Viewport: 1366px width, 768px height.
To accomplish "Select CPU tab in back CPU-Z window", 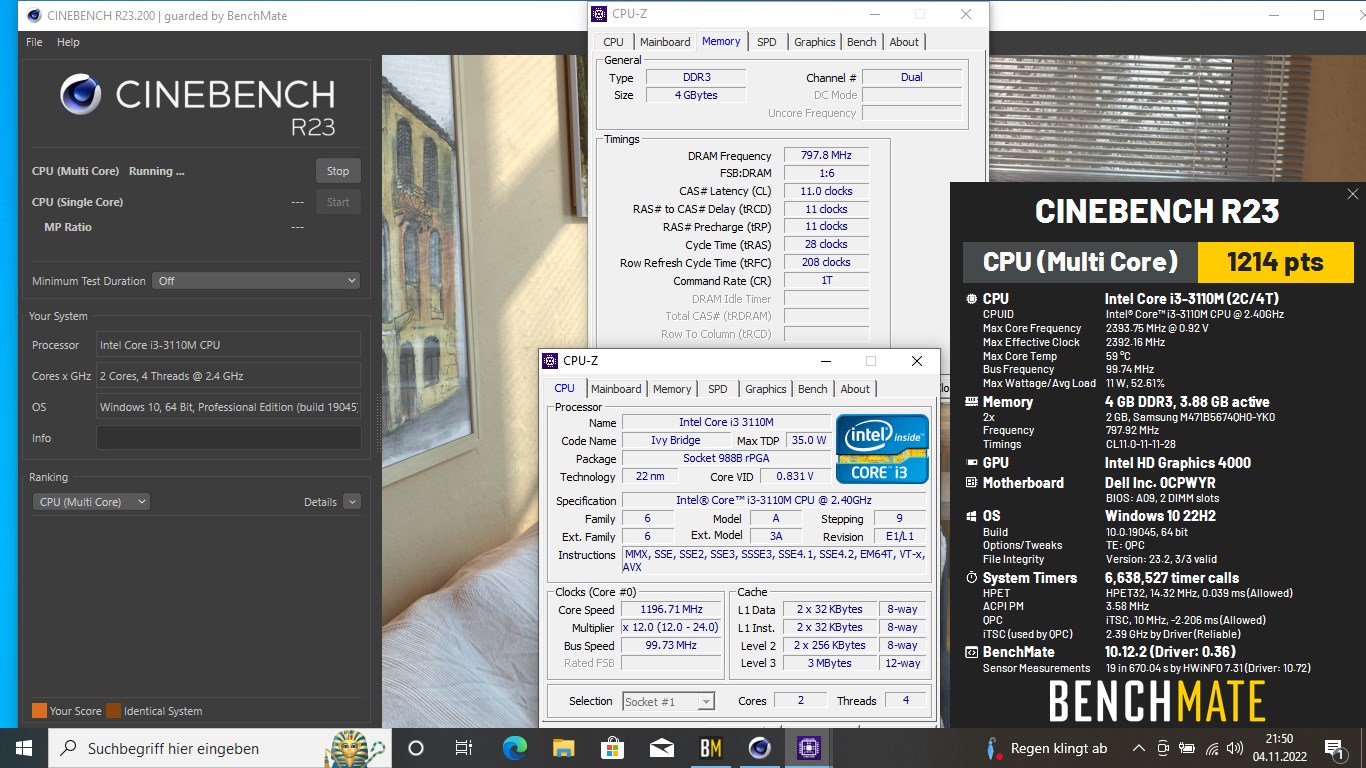I will (613, 42).
